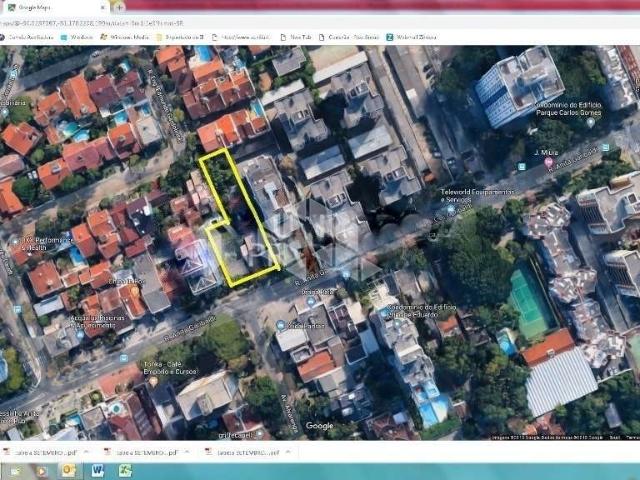Click the bus stop icon left of Acqualis Piscinas
Image resolution: width=640 pixels, height=480 pixels.
click(x=18, y=310)
